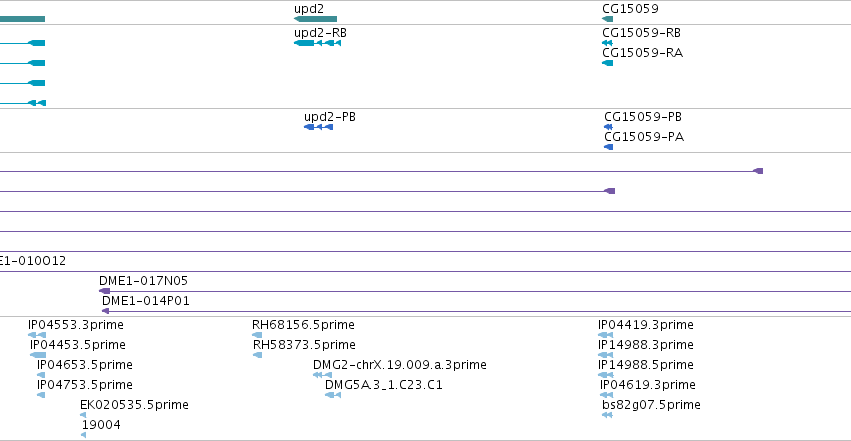Click the upd2-PB coding region glyph
Viewport: 851px width, 441px height.
(319, 127)
